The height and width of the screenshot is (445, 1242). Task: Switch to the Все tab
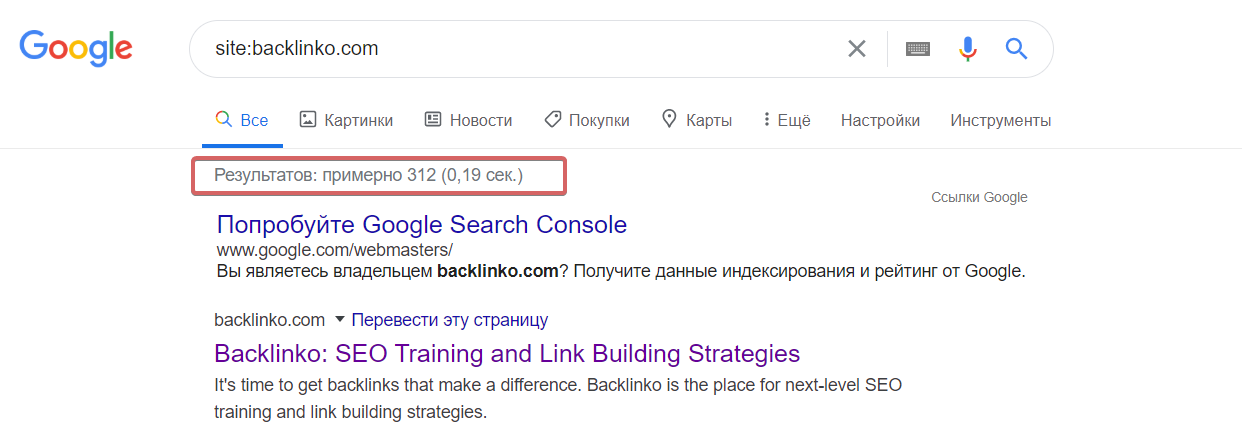[x=242, y=120]
